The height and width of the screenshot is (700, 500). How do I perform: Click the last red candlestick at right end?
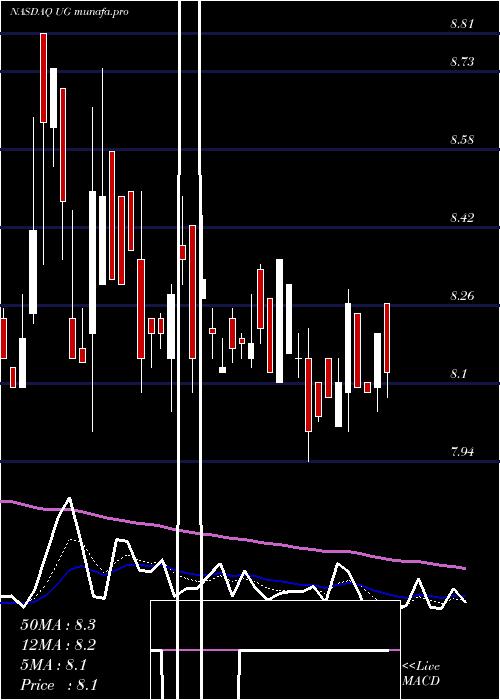[387, 338]
